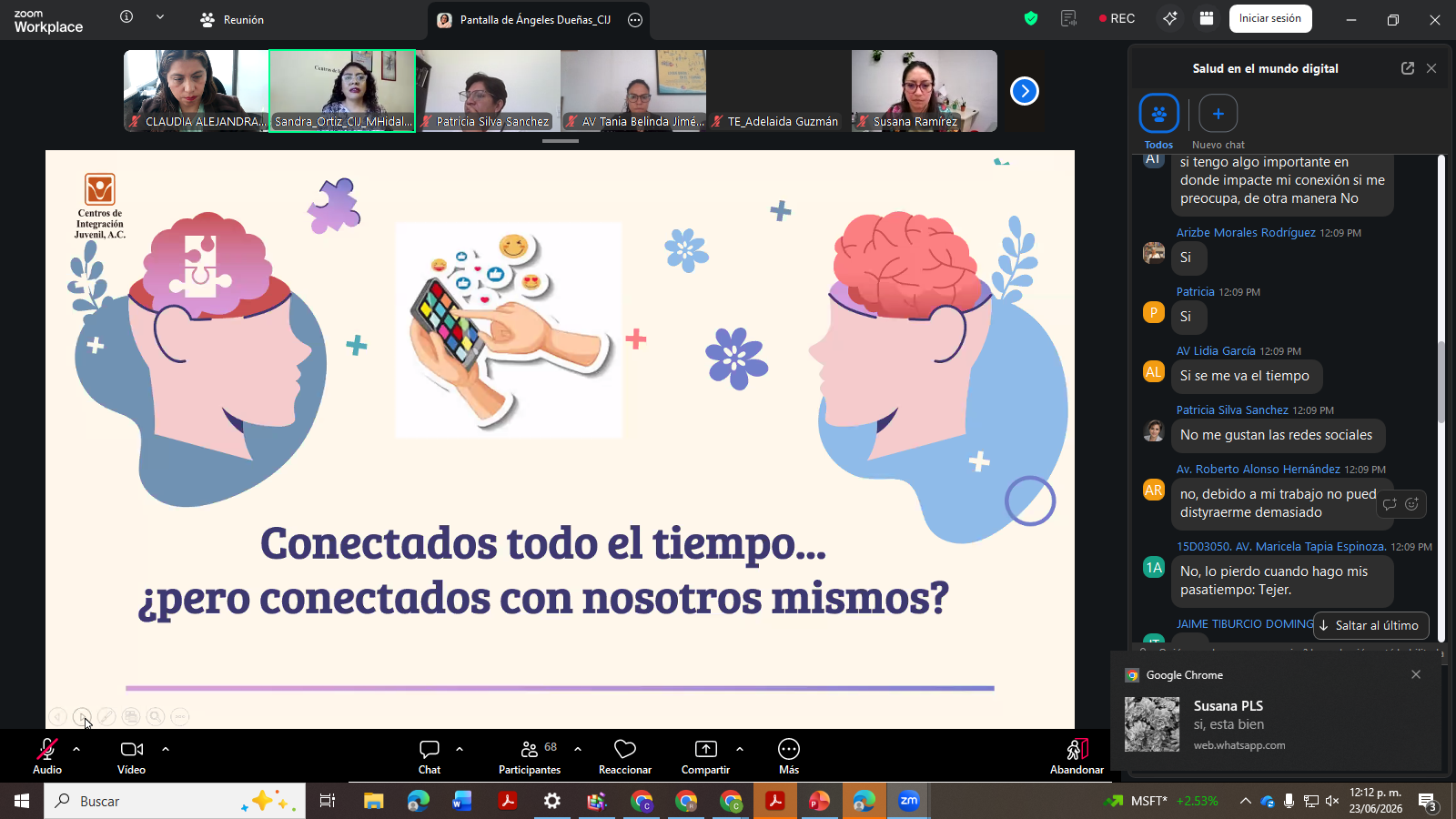Open the AI Companion sparkle icon

[1170, 18]
